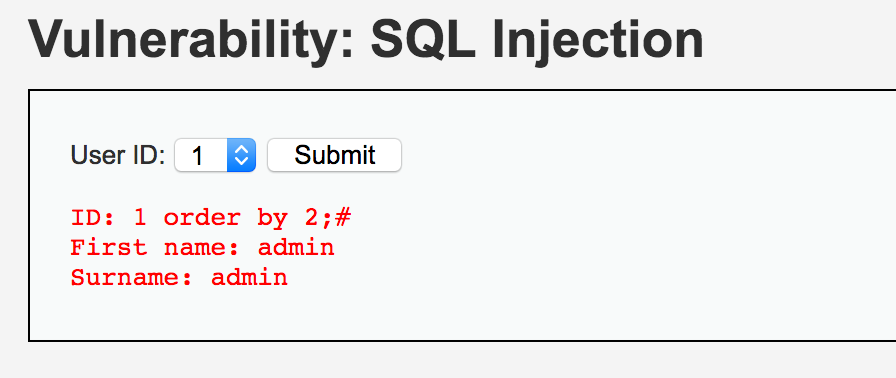896x378 pixels.
Task: Click the 'Surname: admin' result line
Action: (x=179, y=278)
